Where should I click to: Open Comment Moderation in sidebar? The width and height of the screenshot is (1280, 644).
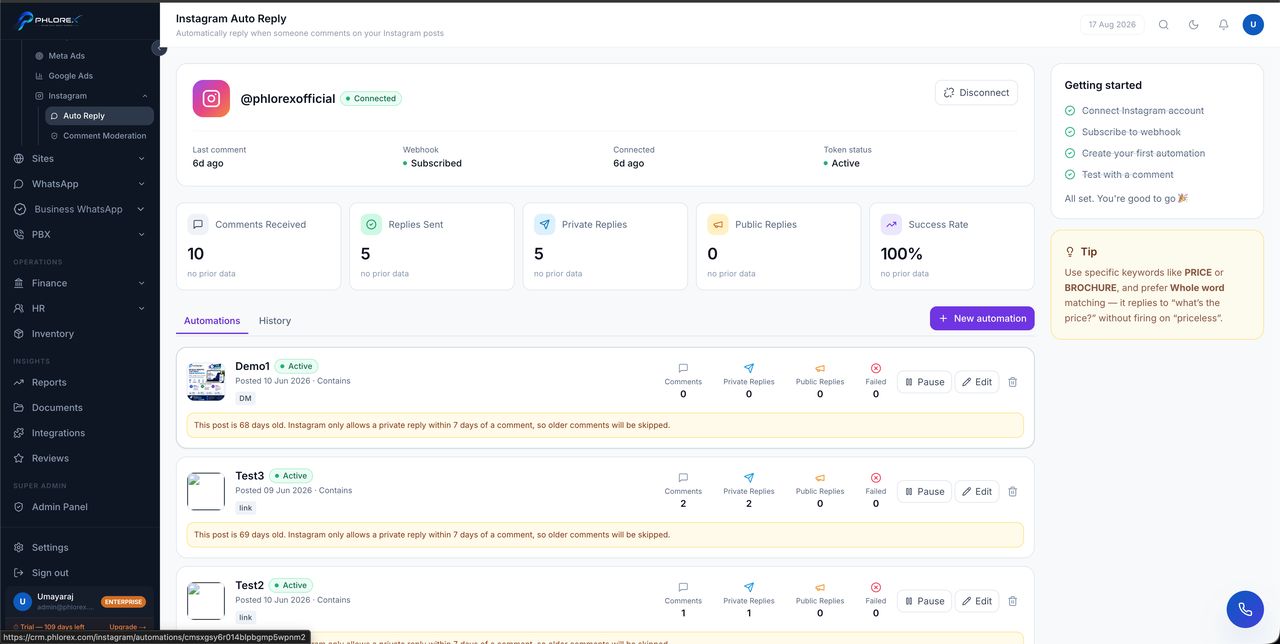click(99, 136)
